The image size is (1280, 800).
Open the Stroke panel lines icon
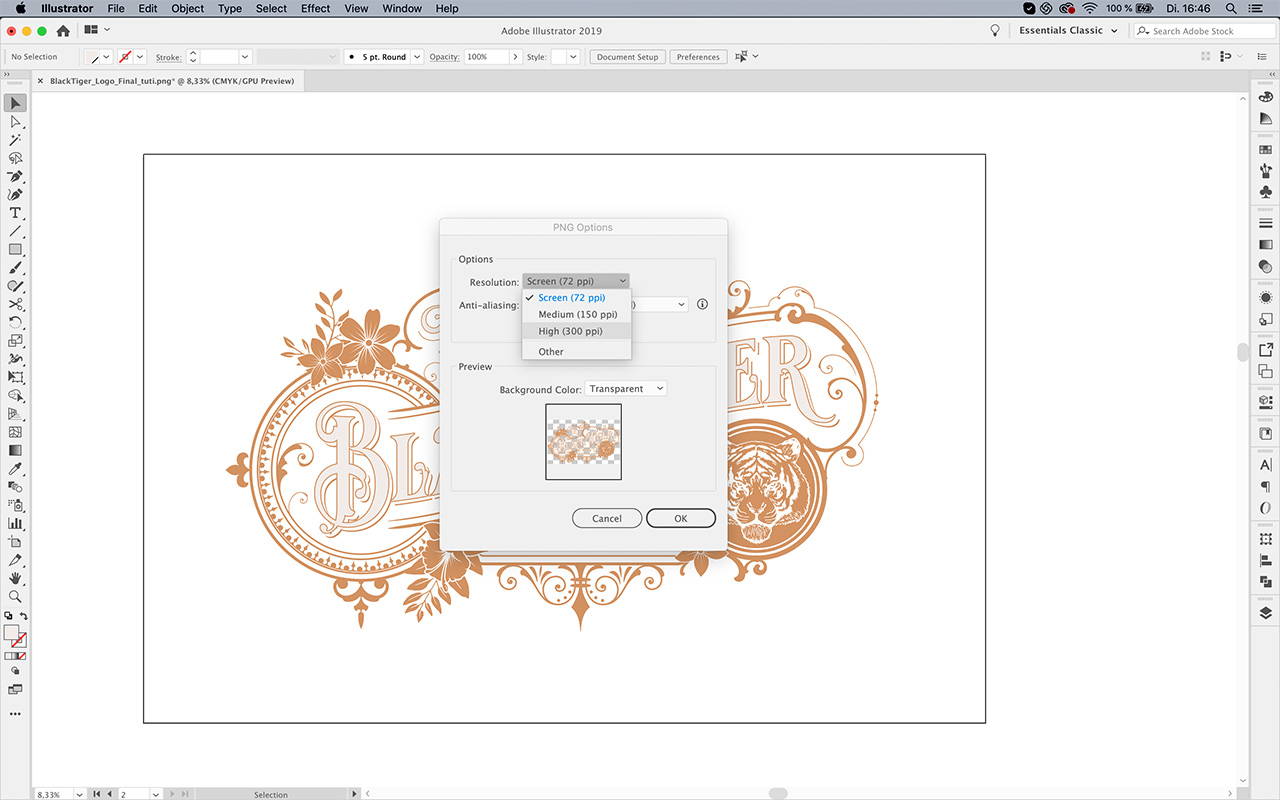1265,223
